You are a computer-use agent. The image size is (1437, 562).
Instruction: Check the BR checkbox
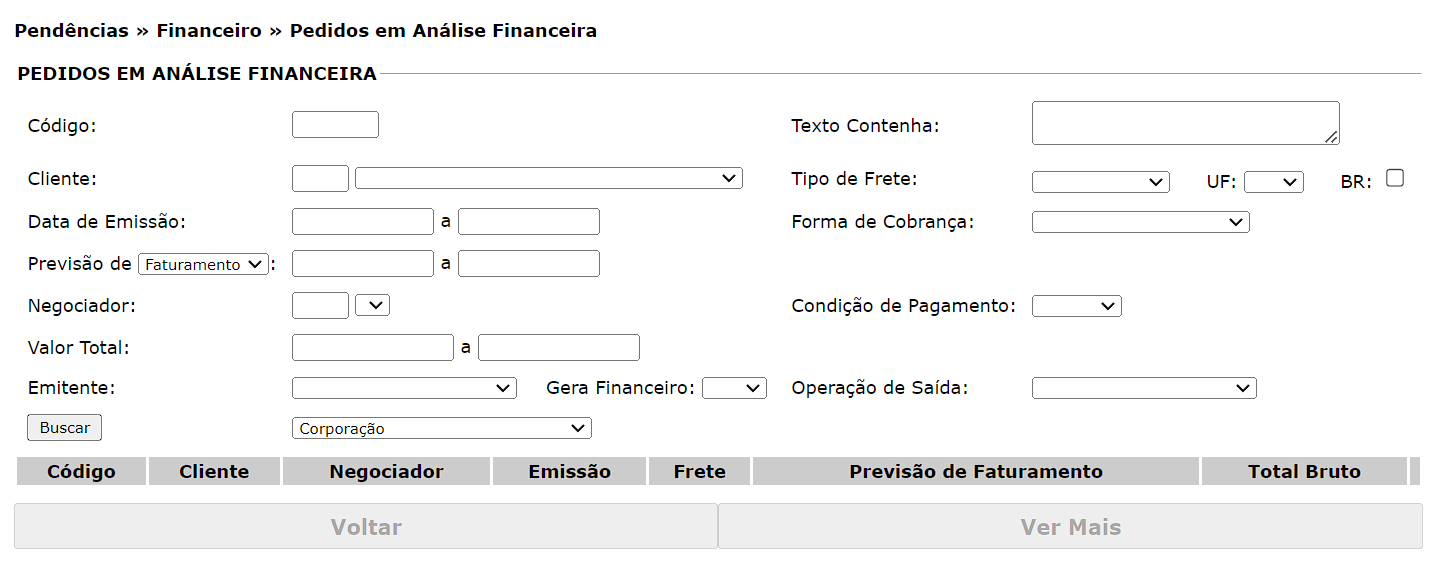[1395, 178]
